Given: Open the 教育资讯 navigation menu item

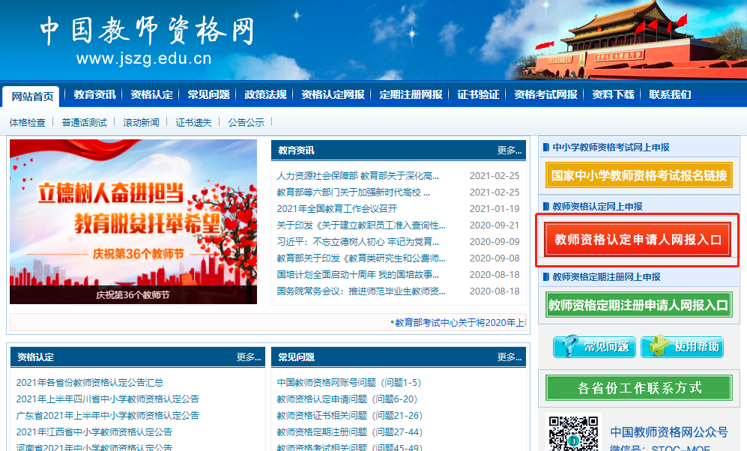Looking at the screenshot, I should (95, 95).
